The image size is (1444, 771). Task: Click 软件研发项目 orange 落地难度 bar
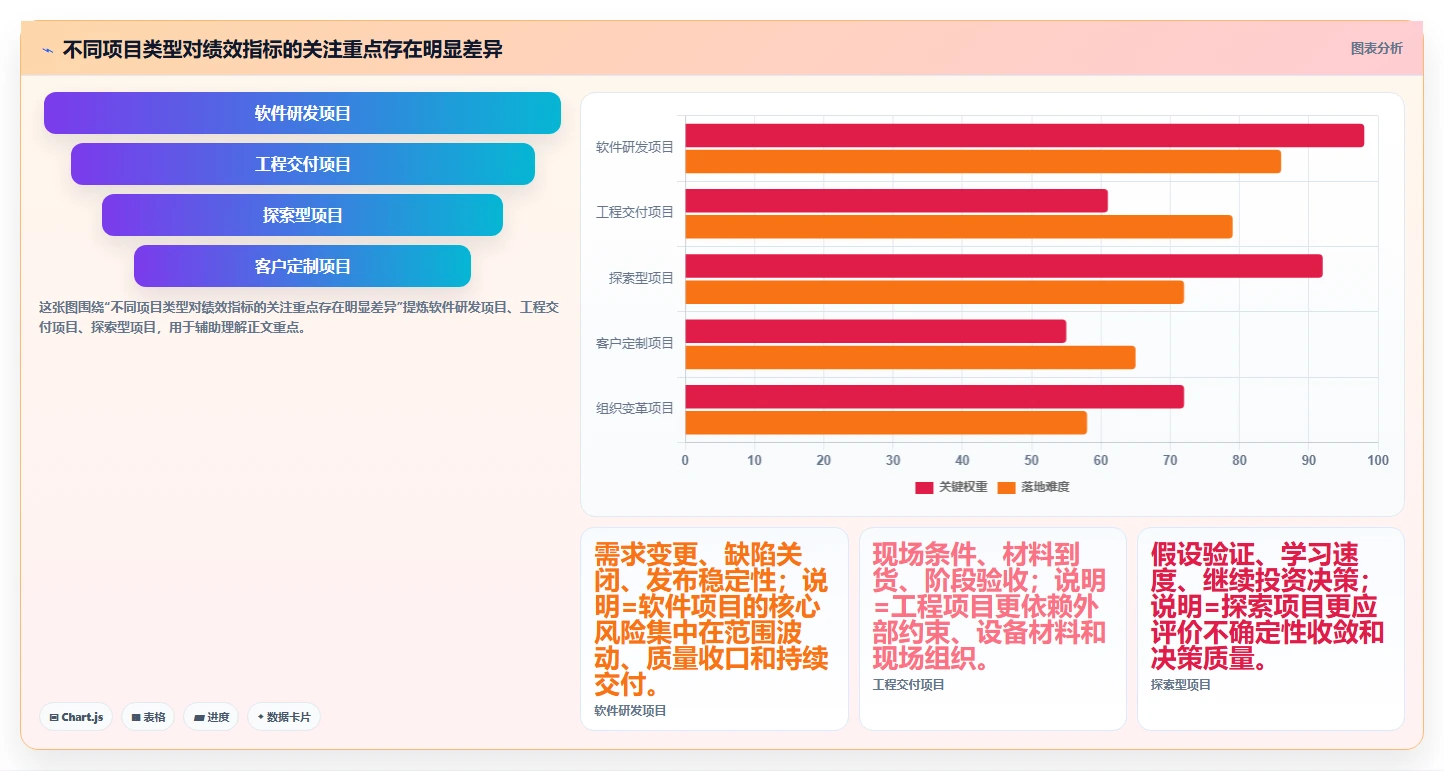983,161
